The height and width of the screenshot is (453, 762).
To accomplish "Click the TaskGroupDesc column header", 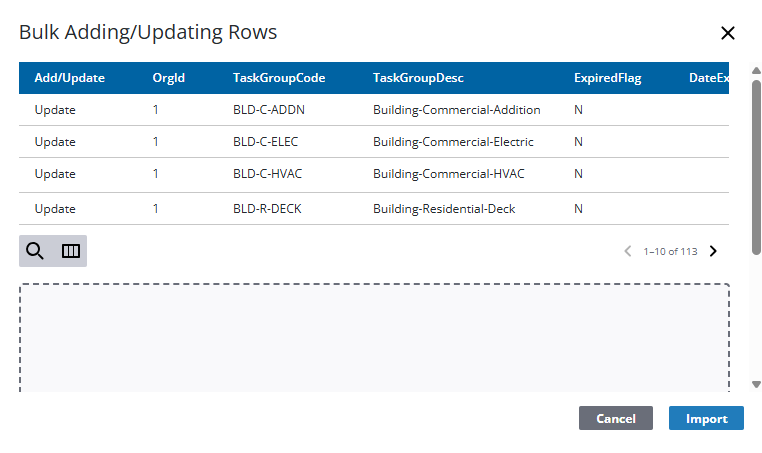I will tap(418, 78).
